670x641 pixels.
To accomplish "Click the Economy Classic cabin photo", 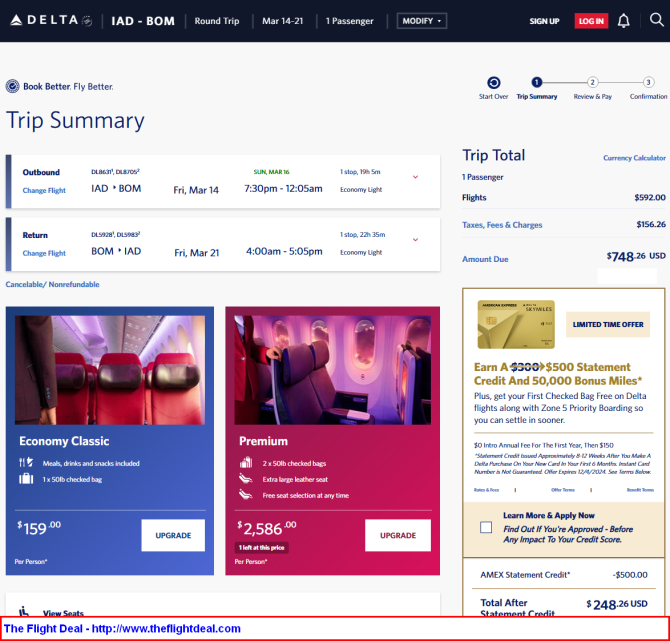I will point(110,370).
